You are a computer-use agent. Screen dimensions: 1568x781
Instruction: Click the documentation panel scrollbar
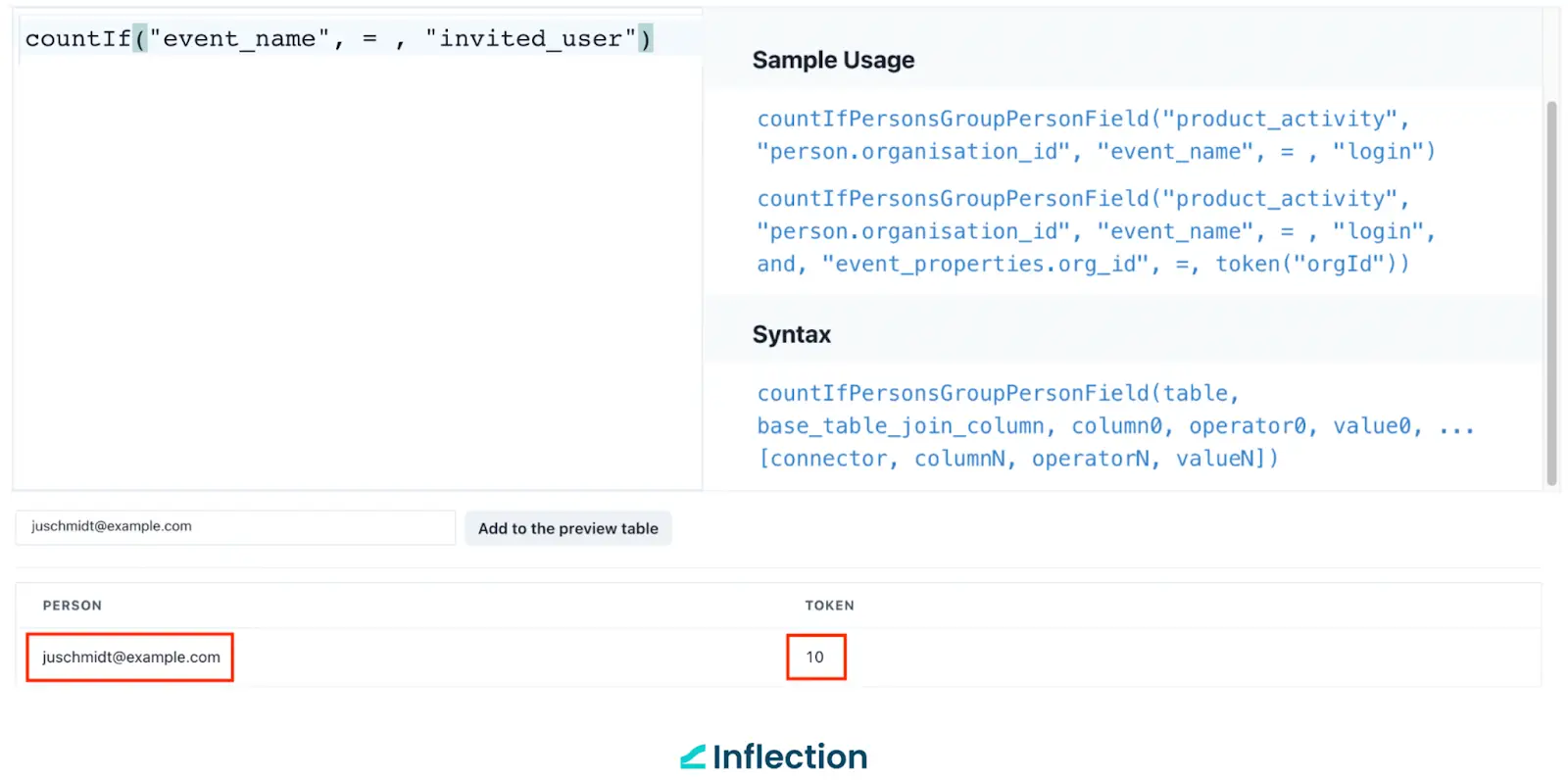tap(1551, 292)
